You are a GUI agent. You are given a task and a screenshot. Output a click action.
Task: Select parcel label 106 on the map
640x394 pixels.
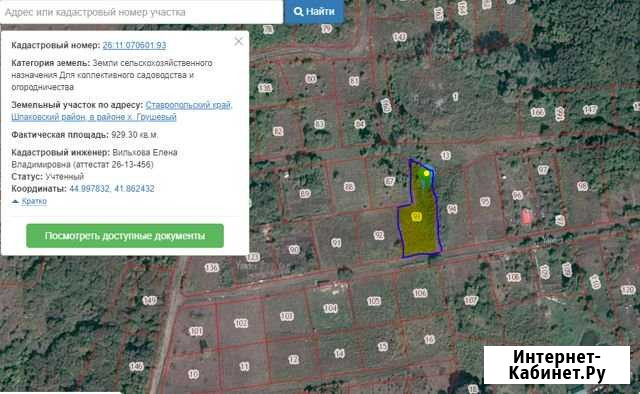point(420,293)
